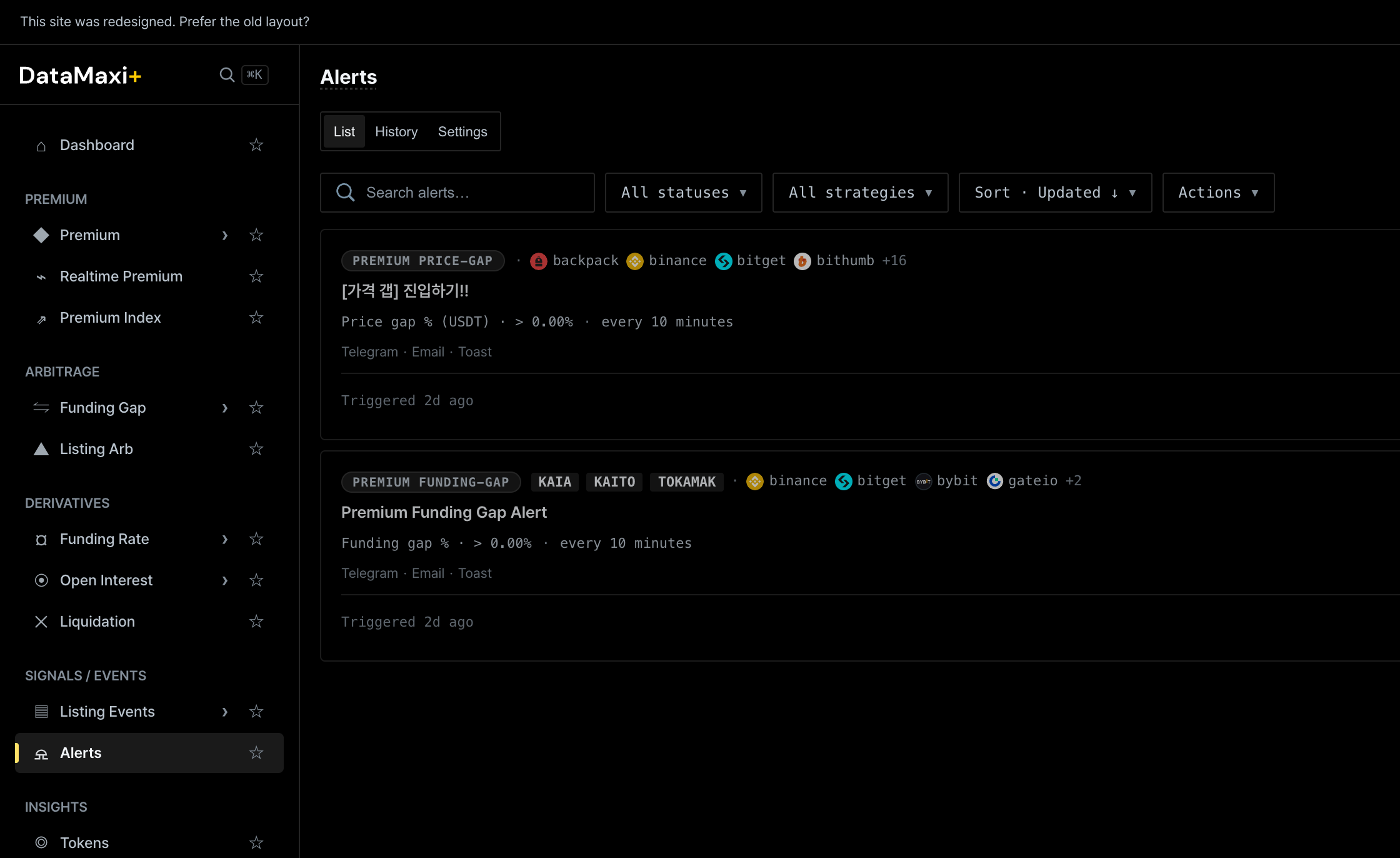Click binance logo in funding-gap alert
The height and width of the screenshot is (858, 1400).
point(755,482)
